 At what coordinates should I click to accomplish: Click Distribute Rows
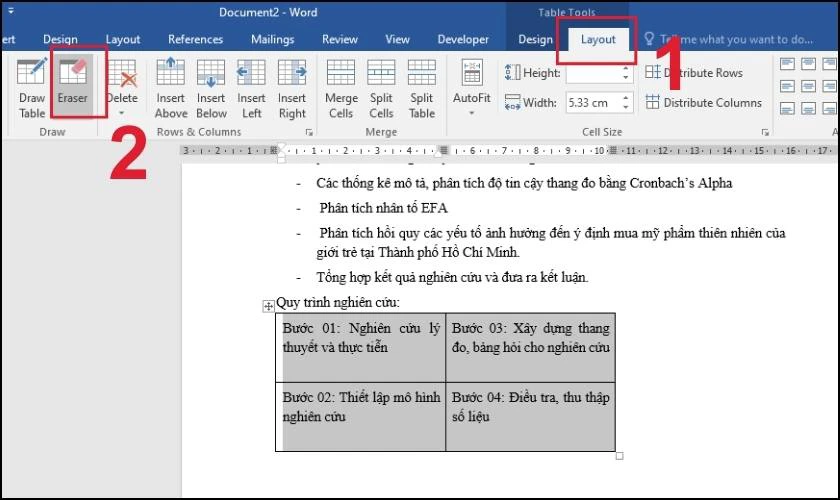point(694,72)
